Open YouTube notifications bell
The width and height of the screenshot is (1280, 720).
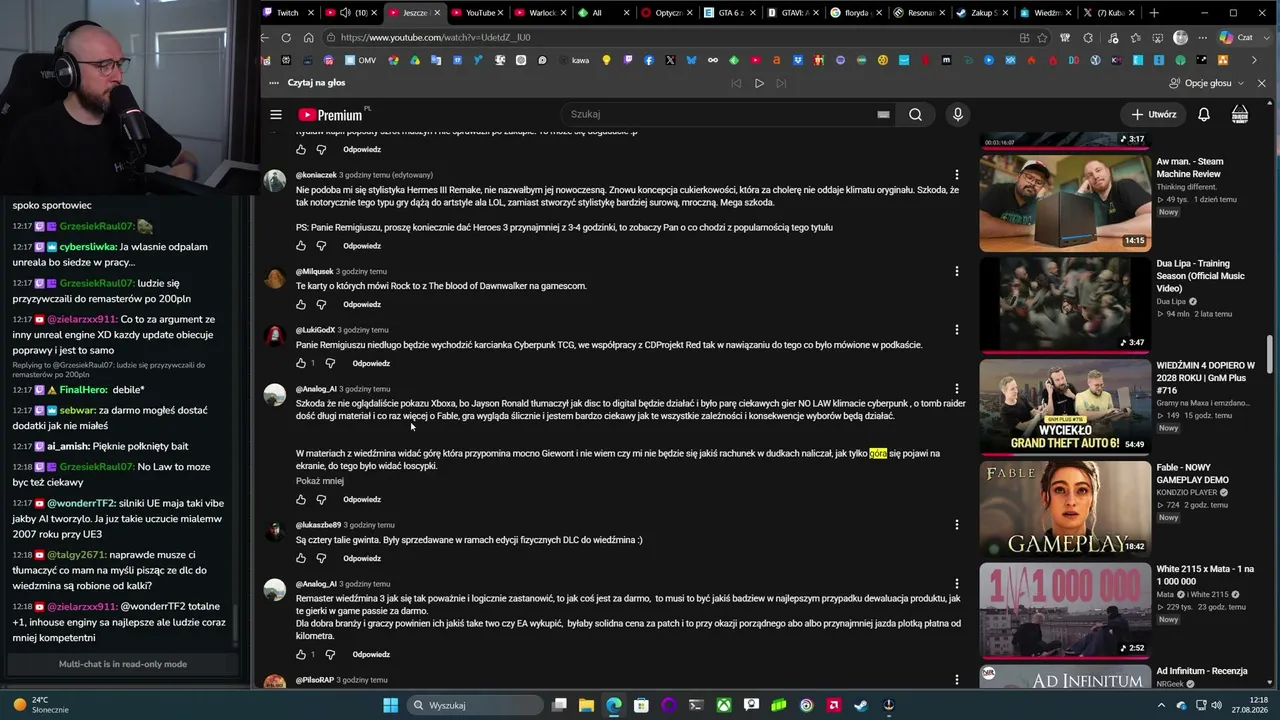click(1204, 114)
